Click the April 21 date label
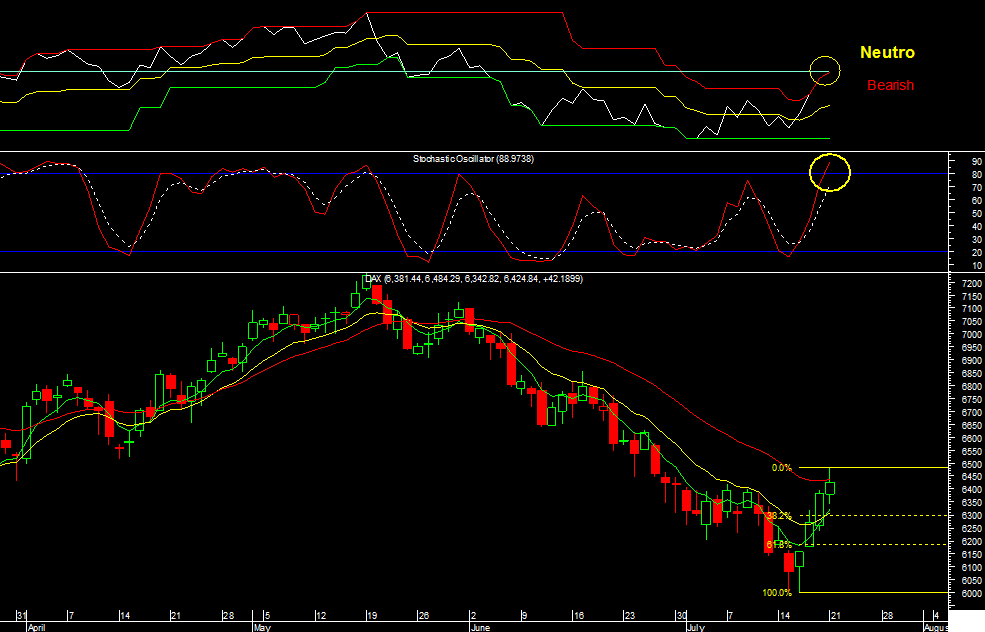 click(x=176, y=616)
